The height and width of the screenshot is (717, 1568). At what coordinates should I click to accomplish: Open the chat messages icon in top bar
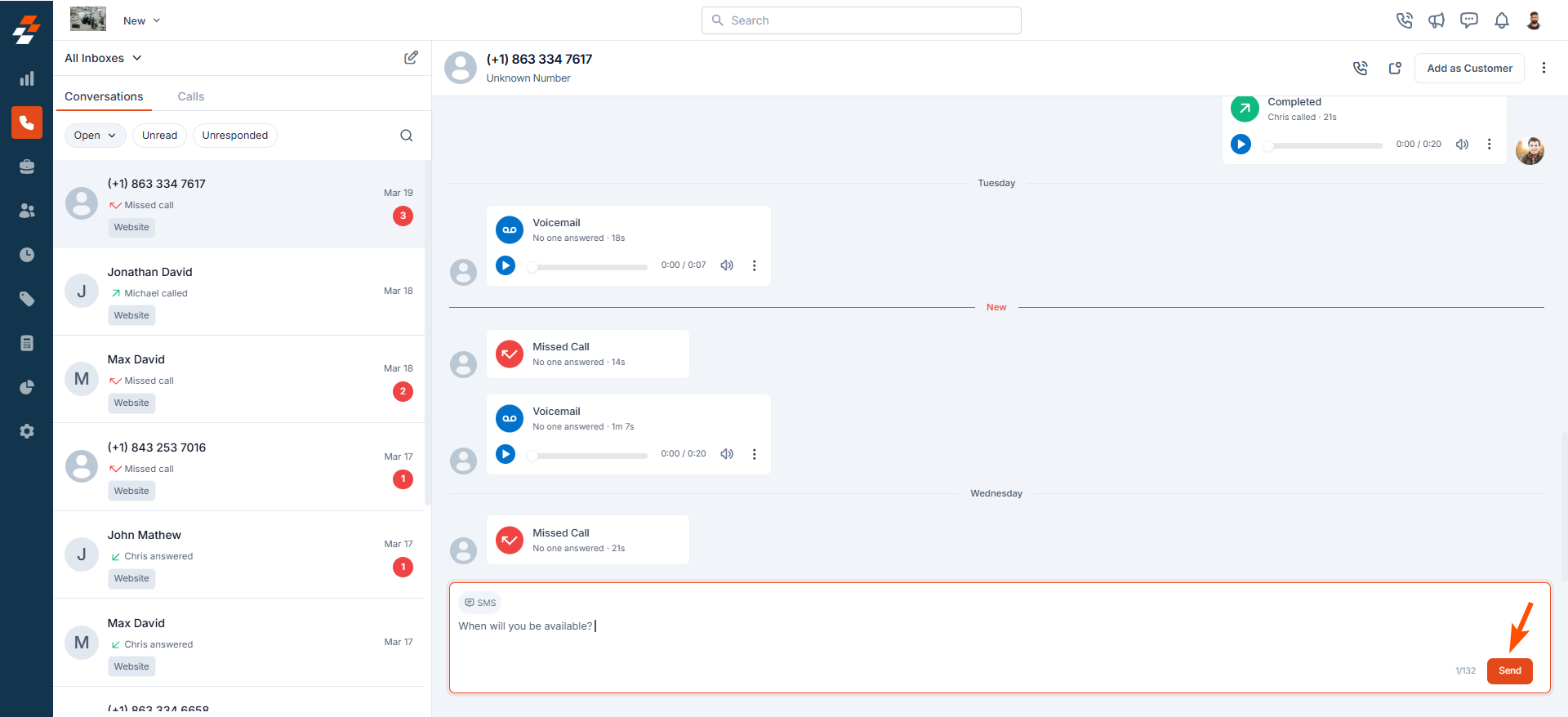click(1469, 20)
